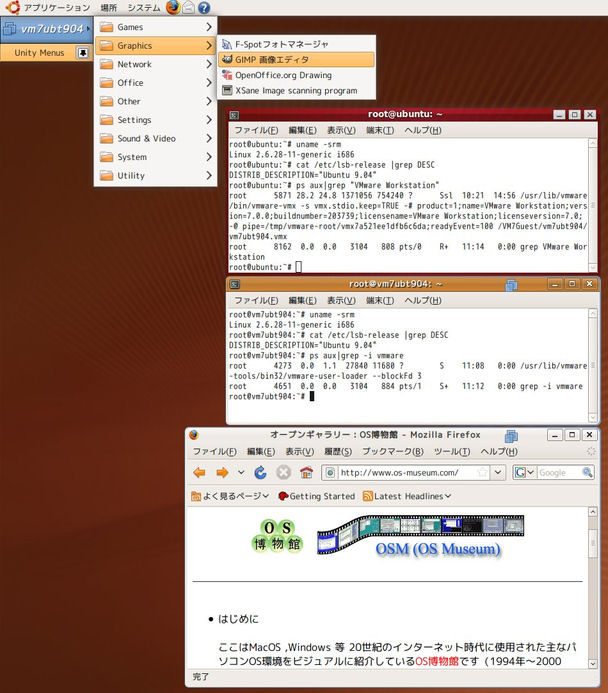Expand the Sound & Video submenu

tap(156, 138)
